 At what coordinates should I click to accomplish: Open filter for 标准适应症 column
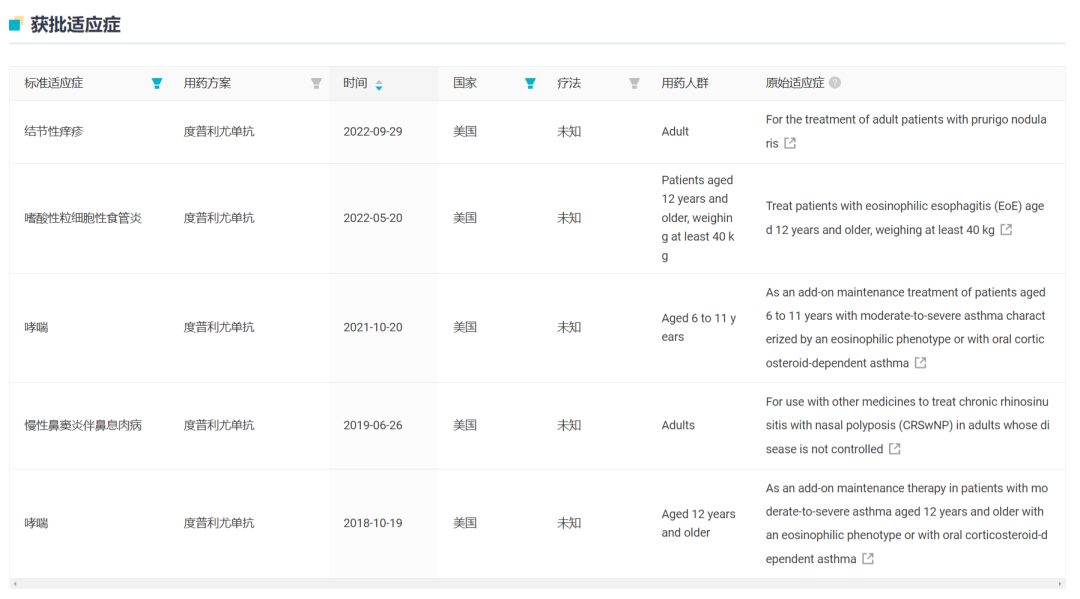pyautogui.click(x=157, y=83)
